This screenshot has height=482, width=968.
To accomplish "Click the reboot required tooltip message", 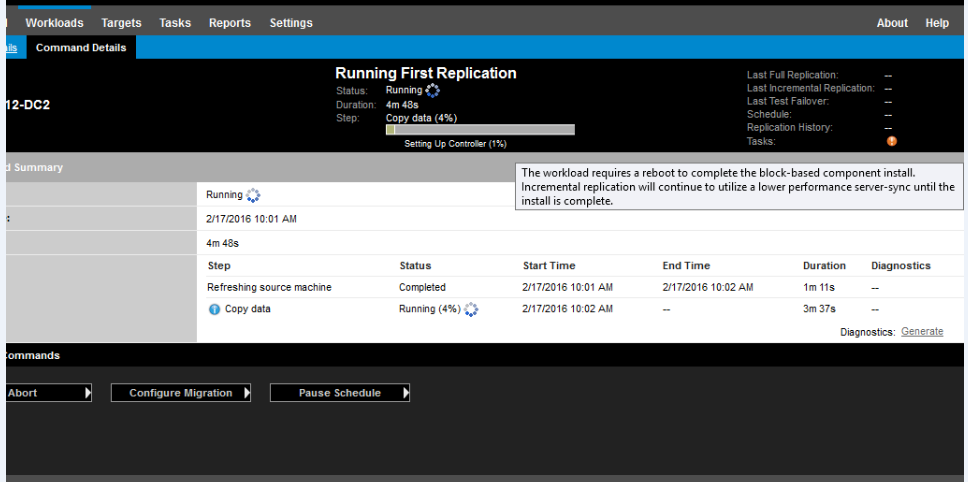I will (x=739, y=187).
